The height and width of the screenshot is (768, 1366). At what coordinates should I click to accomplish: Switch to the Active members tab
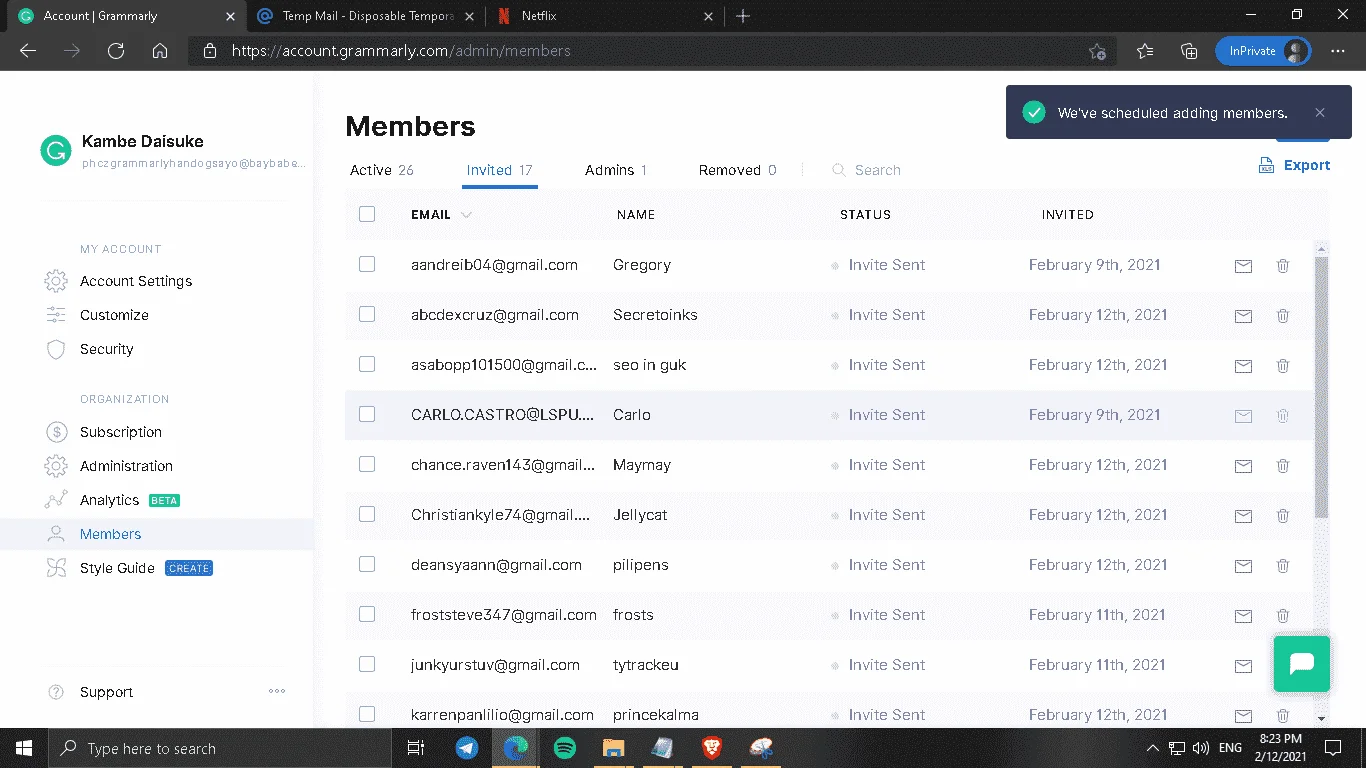click(381, 170)
